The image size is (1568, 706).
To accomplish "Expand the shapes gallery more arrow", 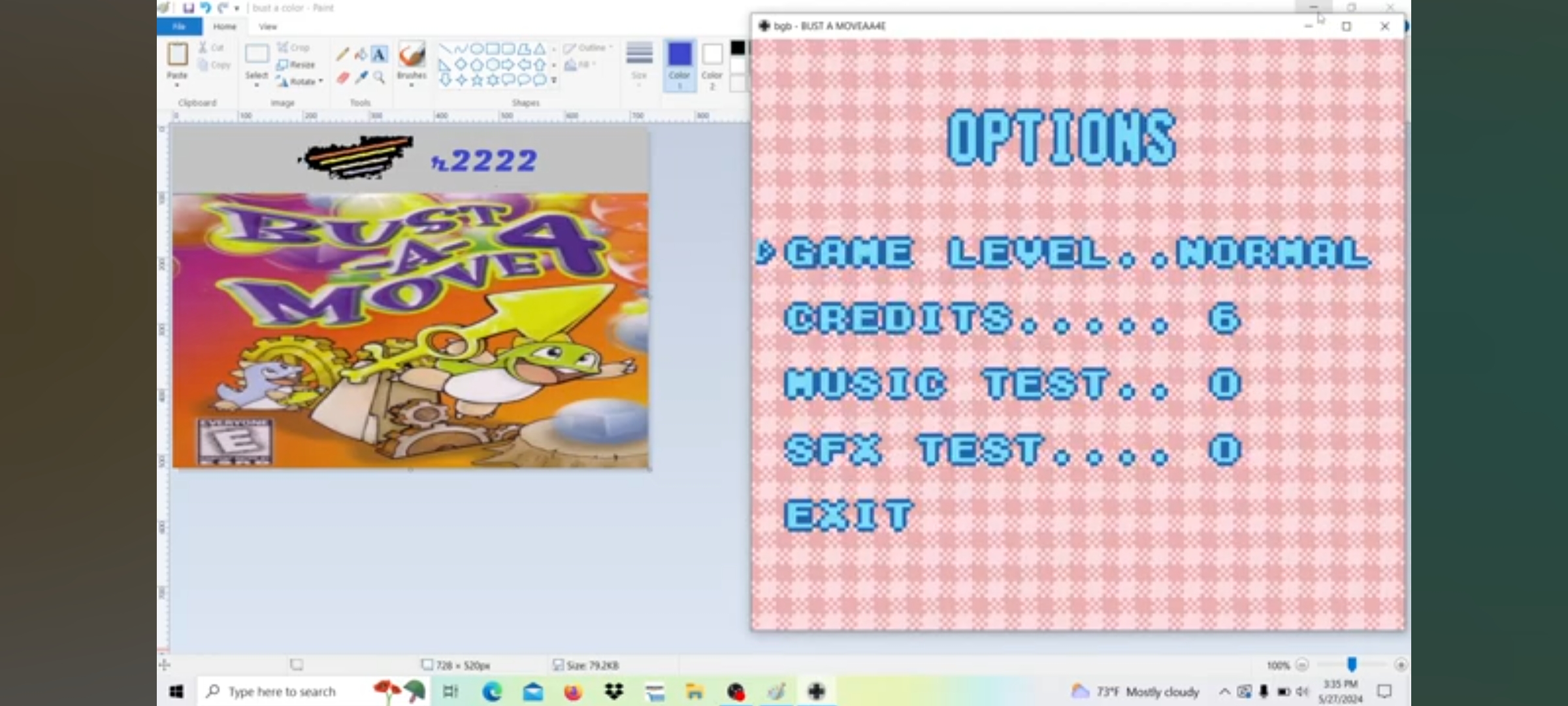I will pyautogui.click(x=554, y=80).
